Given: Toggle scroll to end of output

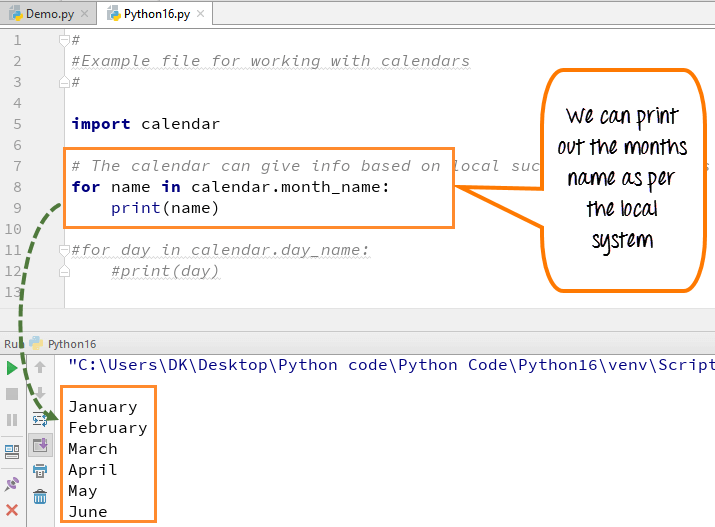Looking at the screenshot, I should click(40, 445).
